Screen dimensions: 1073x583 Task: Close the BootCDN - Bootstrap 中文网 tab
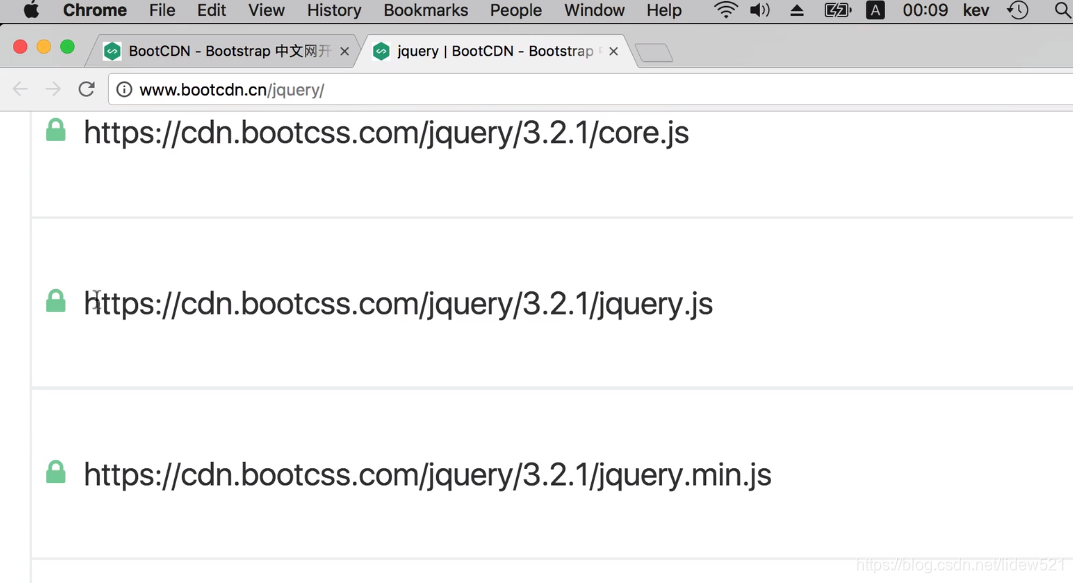(x=344, y=51)
